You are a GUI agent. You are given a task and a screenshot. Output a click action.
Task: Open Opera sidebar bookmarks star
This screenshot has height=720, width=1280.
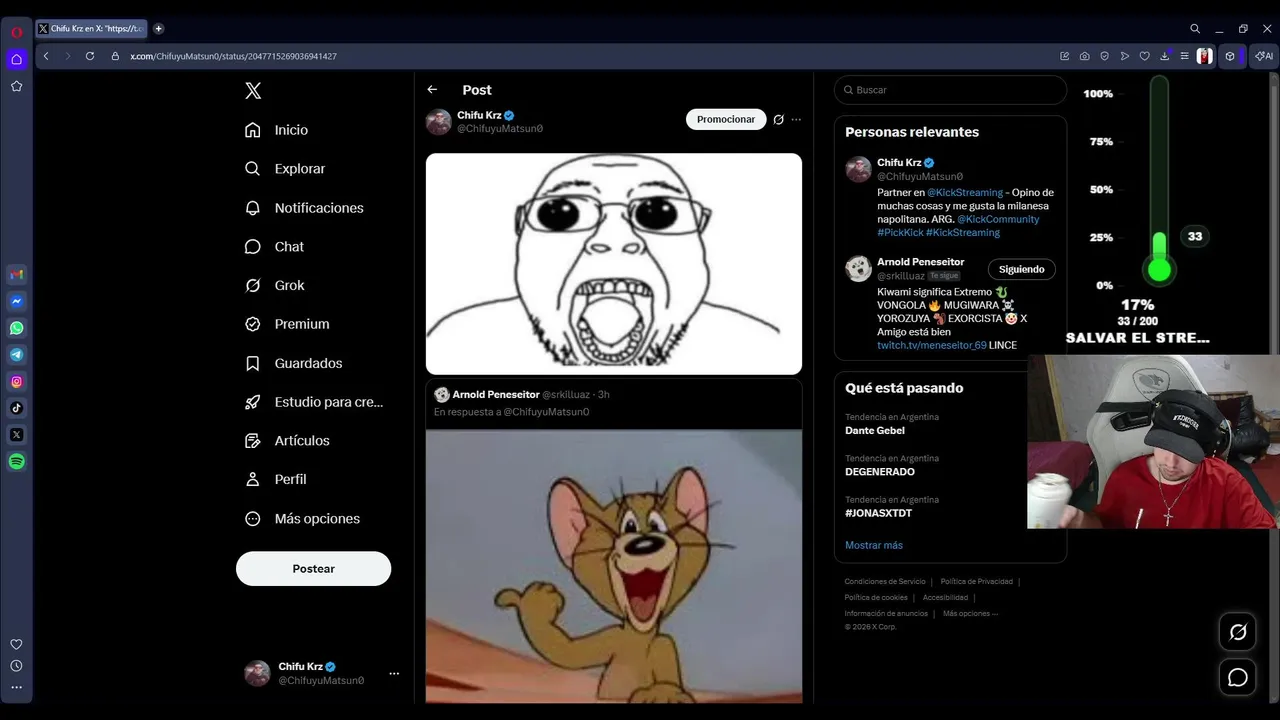(16, 86)
